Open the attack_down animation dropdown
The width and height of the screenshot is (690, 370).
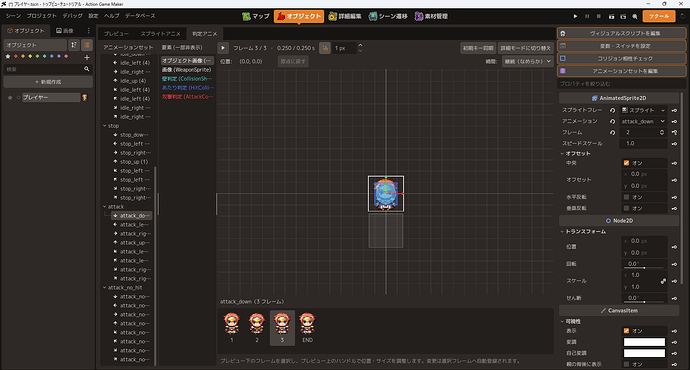click(x=643, y=121)
